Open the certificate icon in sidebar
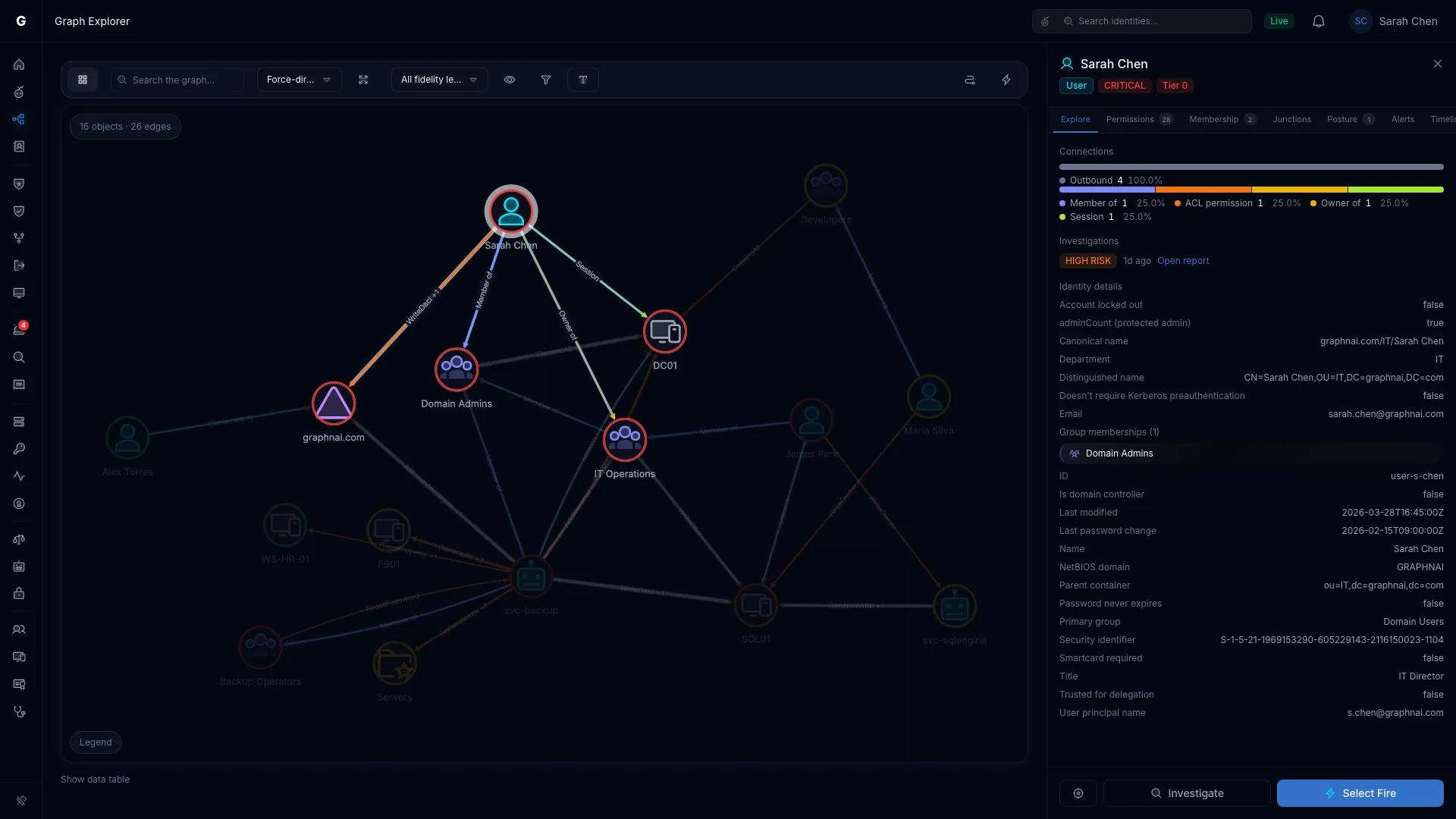The width and height of the screenshot is (1456, 819). (19, 684)
